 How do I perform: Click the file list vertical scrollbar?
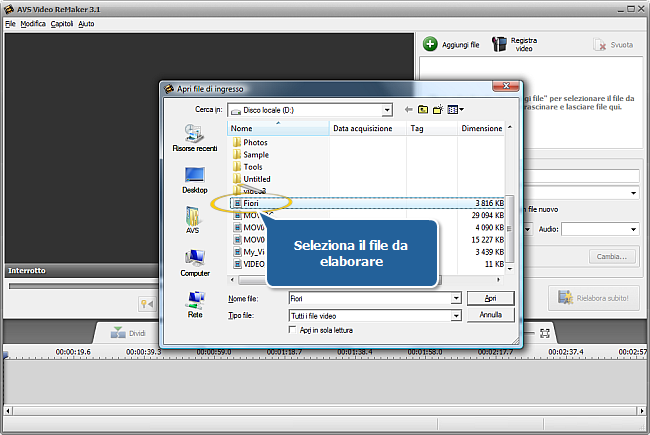pos(510,228)
